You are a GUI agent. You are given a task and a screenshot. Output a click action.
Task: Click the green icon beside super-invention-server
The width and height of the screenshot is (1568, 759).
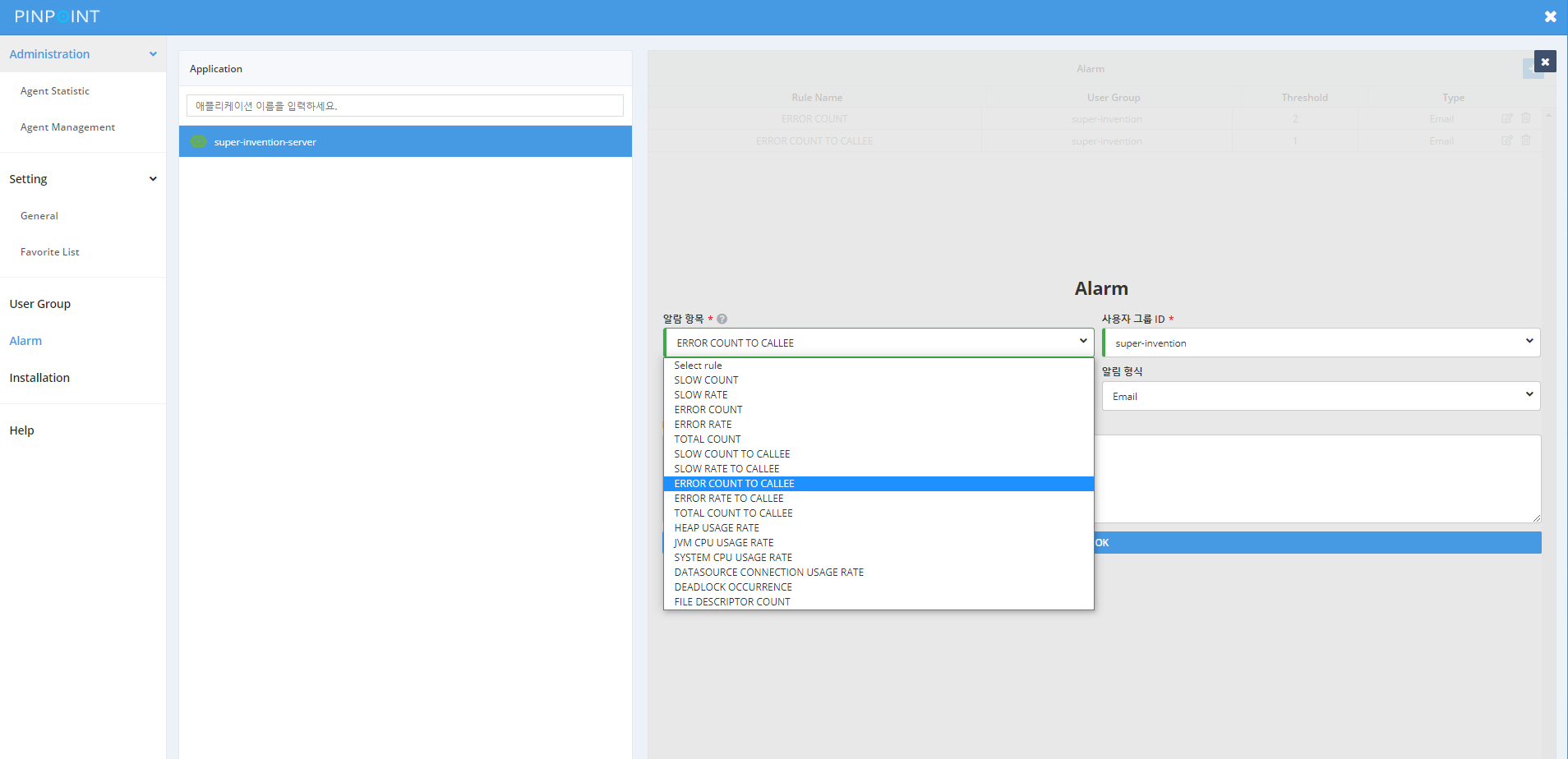[x=198, y=141]
